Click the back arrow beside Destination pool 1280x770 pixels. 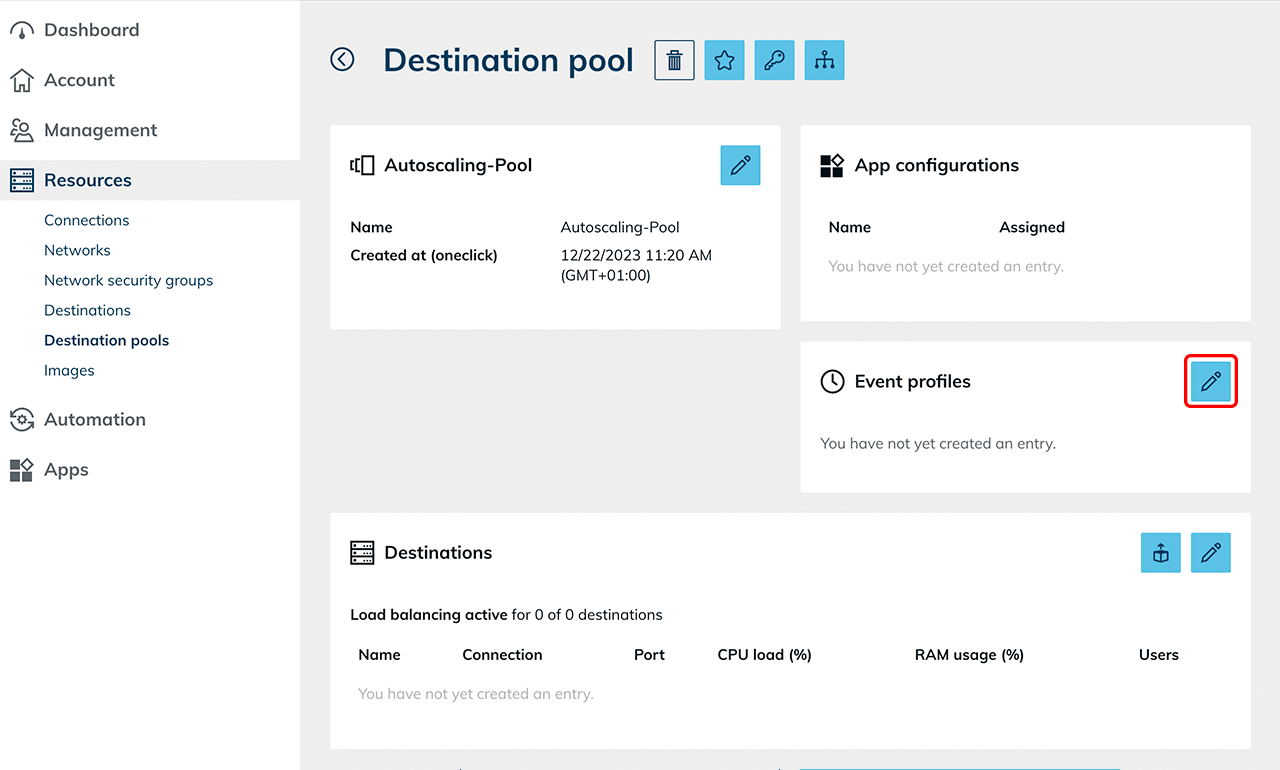342,60
